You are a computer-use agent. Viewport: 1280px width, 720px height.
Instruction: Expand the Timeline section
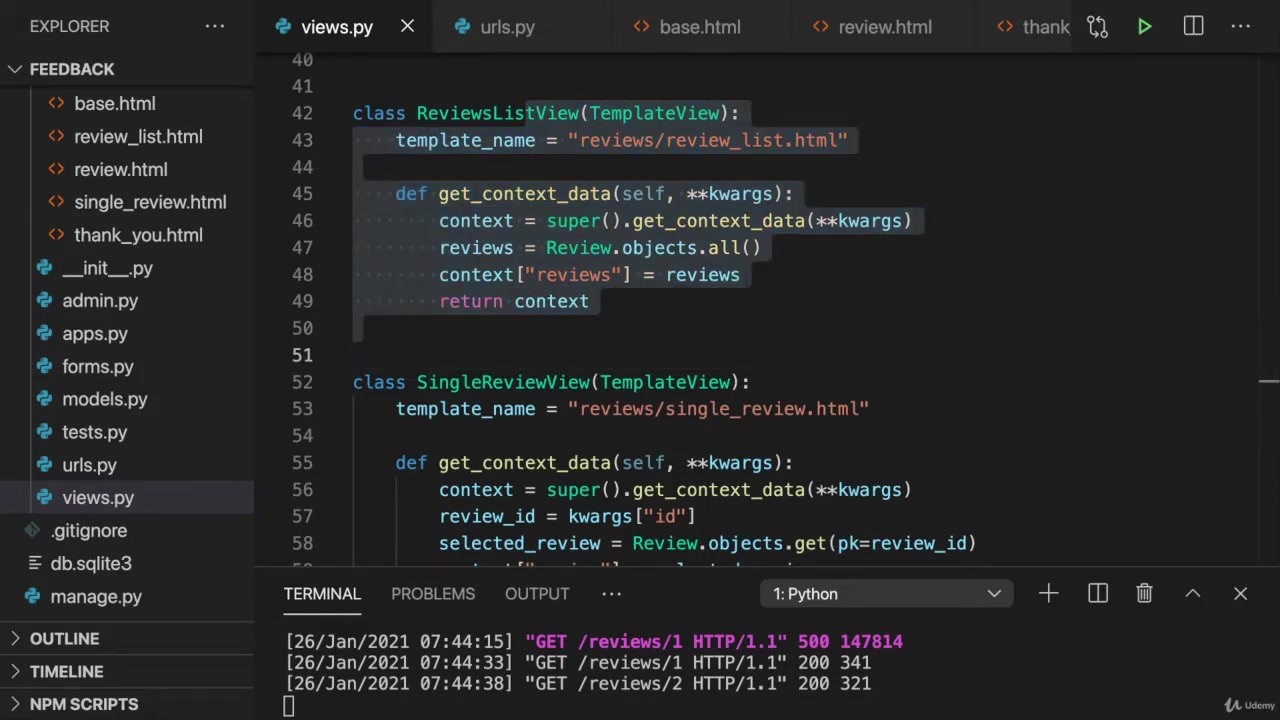point(66,672)
